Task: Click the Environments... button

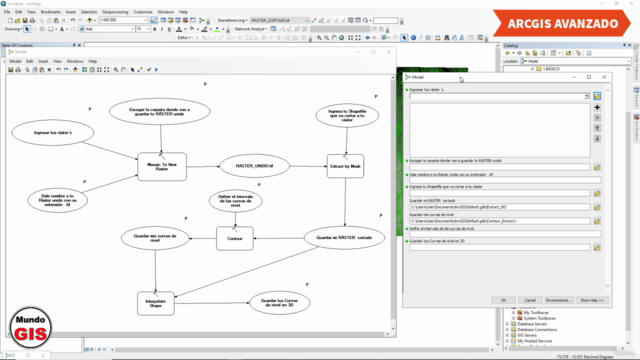Action: [559, 300]
